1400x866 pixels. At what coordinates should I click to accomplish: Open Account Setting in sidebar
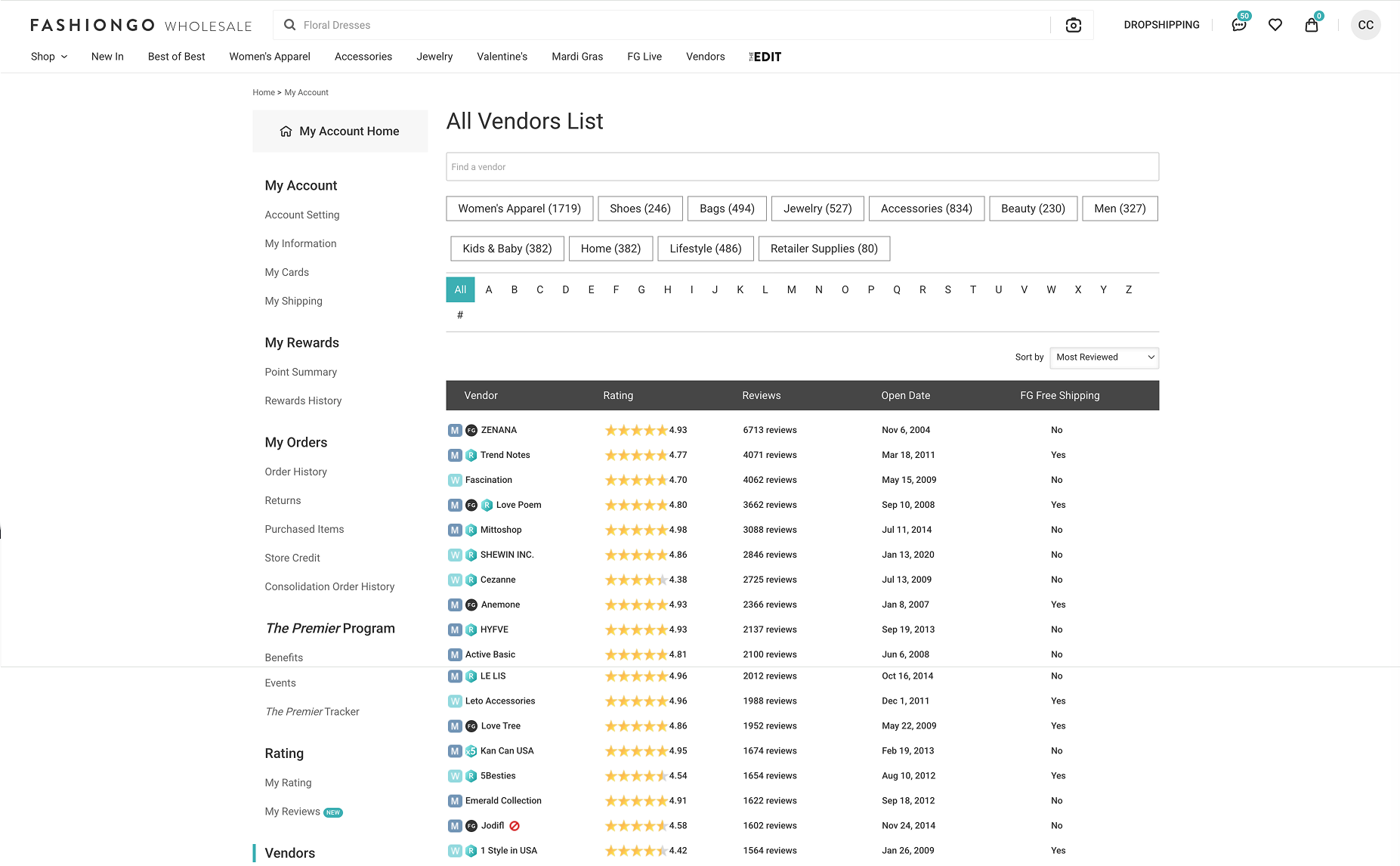point(302,215)
